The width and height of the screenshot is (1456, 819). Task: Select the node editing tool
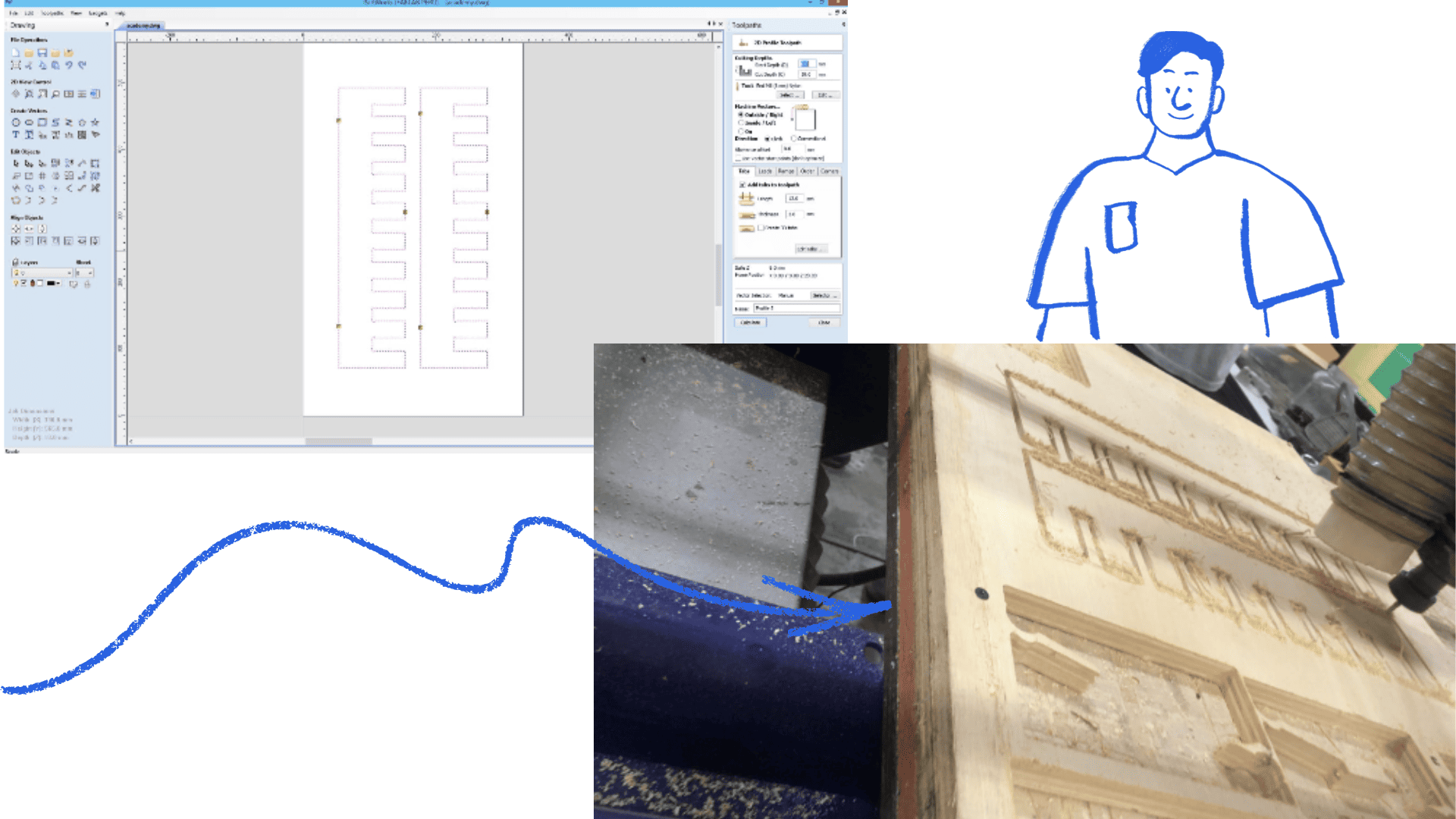coord(29,163)
